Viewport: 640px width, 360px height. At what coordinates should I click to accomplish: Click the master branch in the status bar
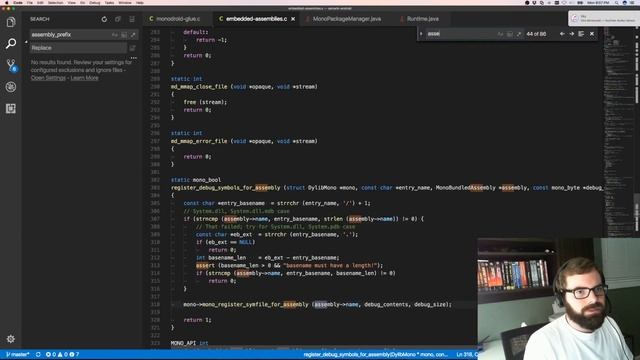tap(18, 354)
